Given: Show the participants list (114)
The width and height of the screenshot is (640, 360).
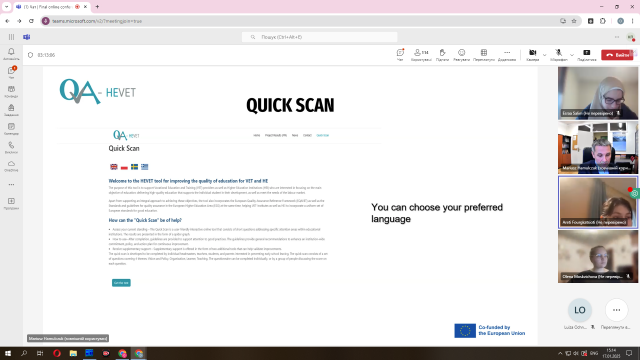Looking at the screenshot, I should point(421,55).
